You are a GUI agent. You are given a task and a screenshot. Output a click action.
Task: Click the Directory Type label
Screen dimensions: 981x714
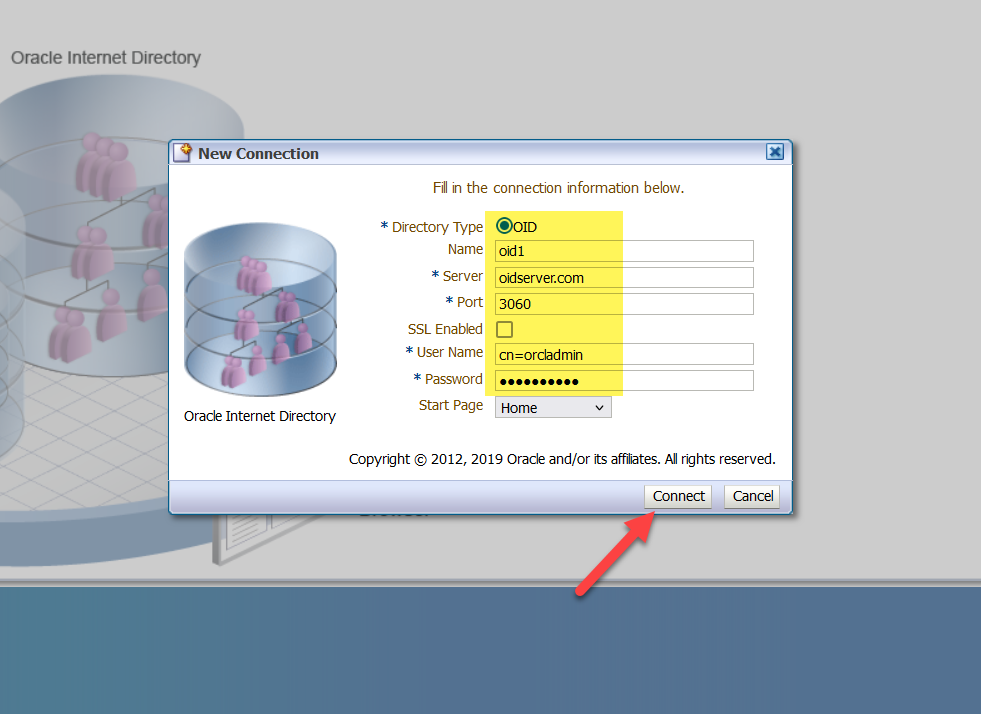(x=437, y=227)
